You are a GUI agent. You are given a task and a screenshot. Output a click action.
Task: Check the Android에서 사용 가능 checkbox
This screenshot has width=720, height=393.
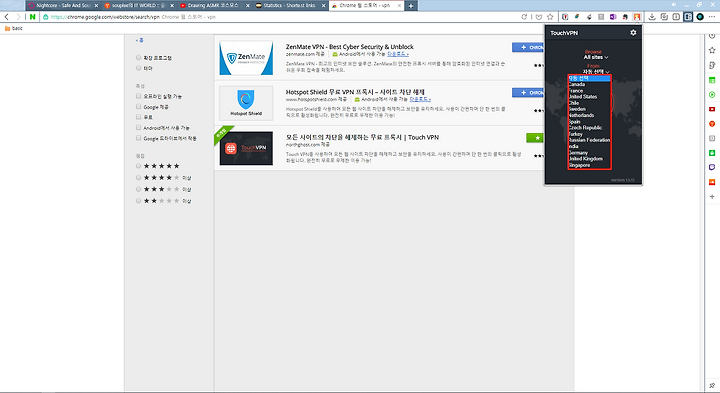pyautogui.click(x=138, y=128)
